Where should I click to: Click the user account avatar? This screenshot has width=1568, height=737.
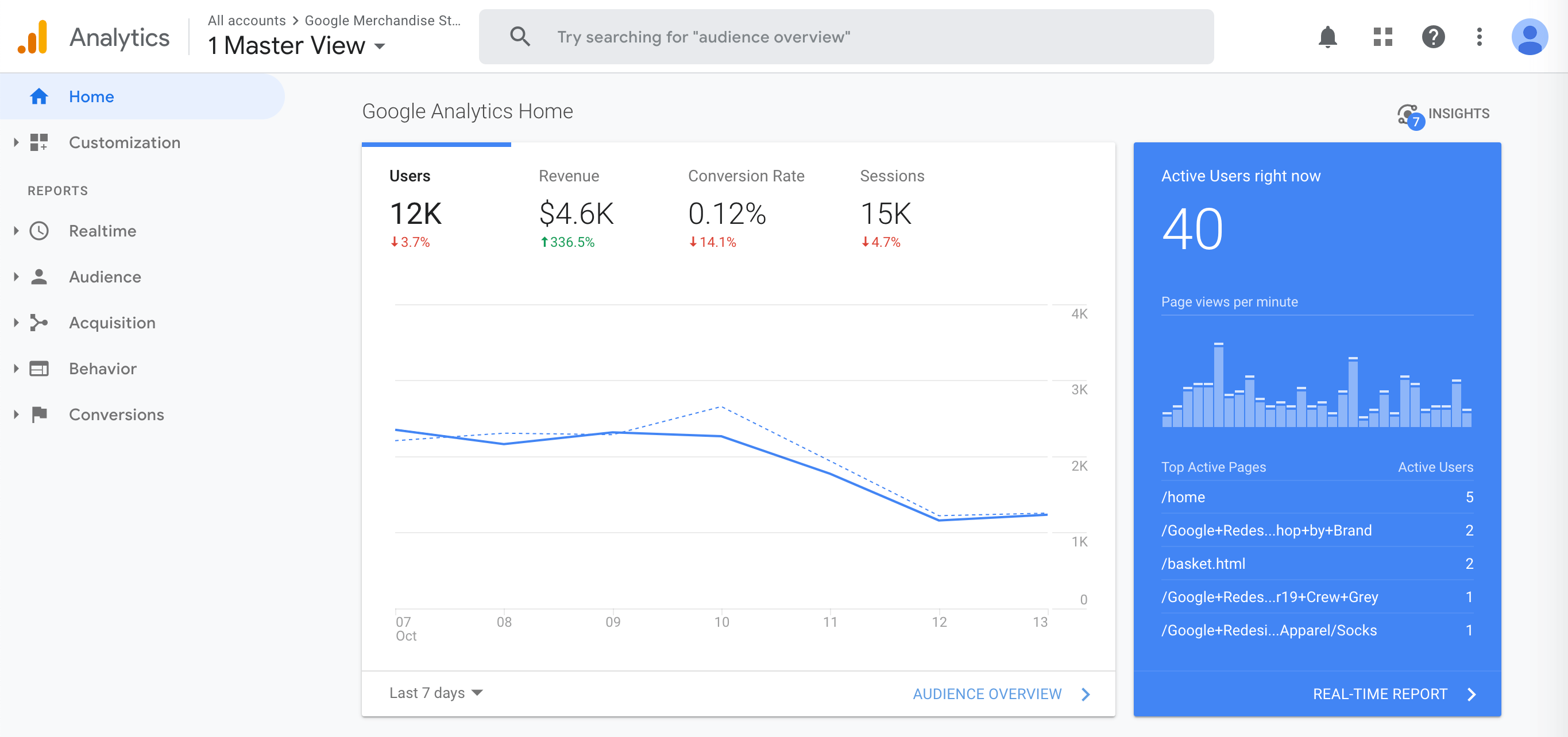(x=1530, y=37)
